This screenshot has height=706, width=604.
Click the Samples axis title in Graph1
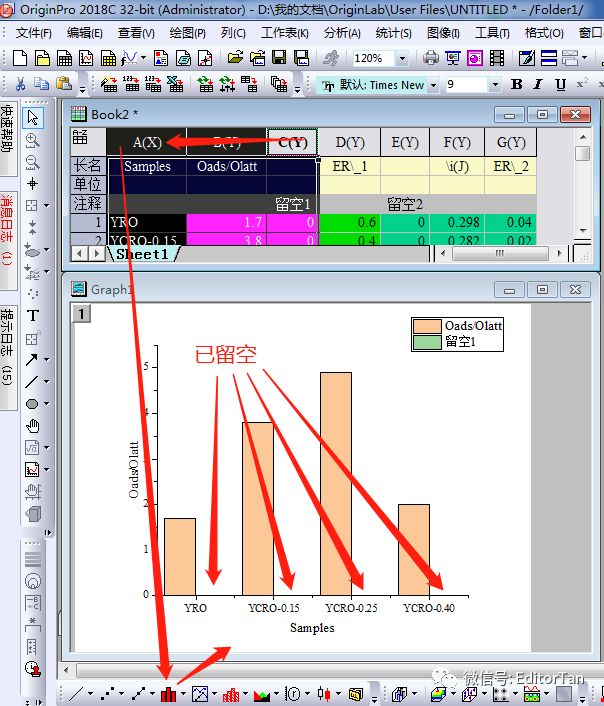click(x=312, y=628)
